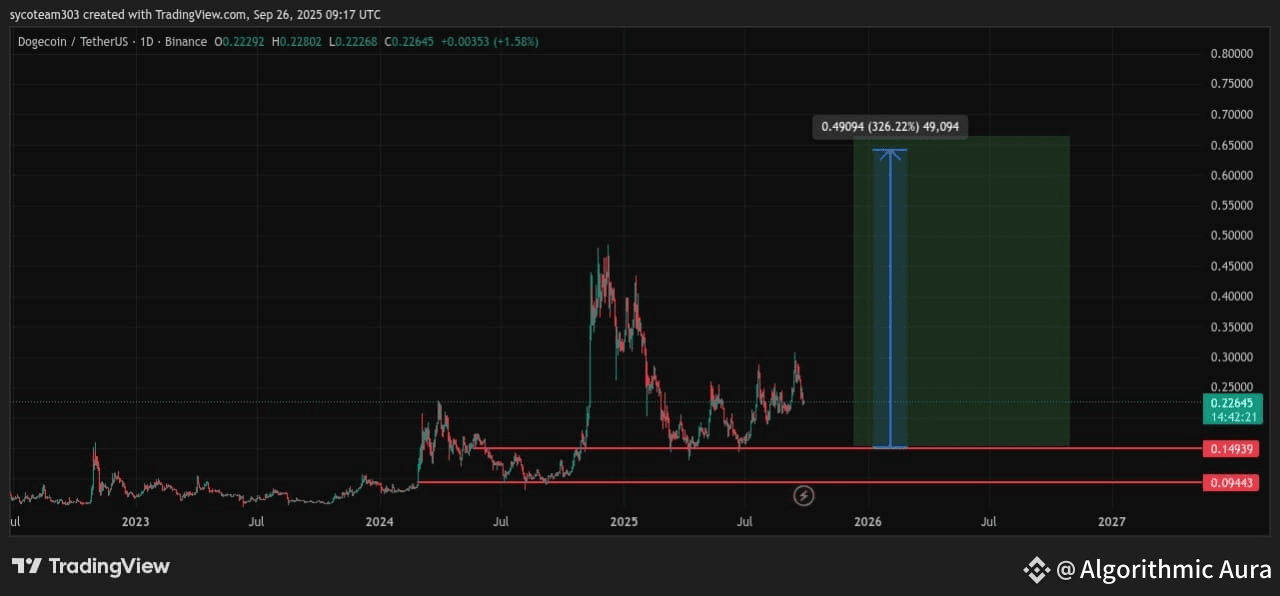The width and height of the screenshot is (1280, 596).
Task: Click the 1D interval in the chart legend
Action: click(x=148, y=42)
